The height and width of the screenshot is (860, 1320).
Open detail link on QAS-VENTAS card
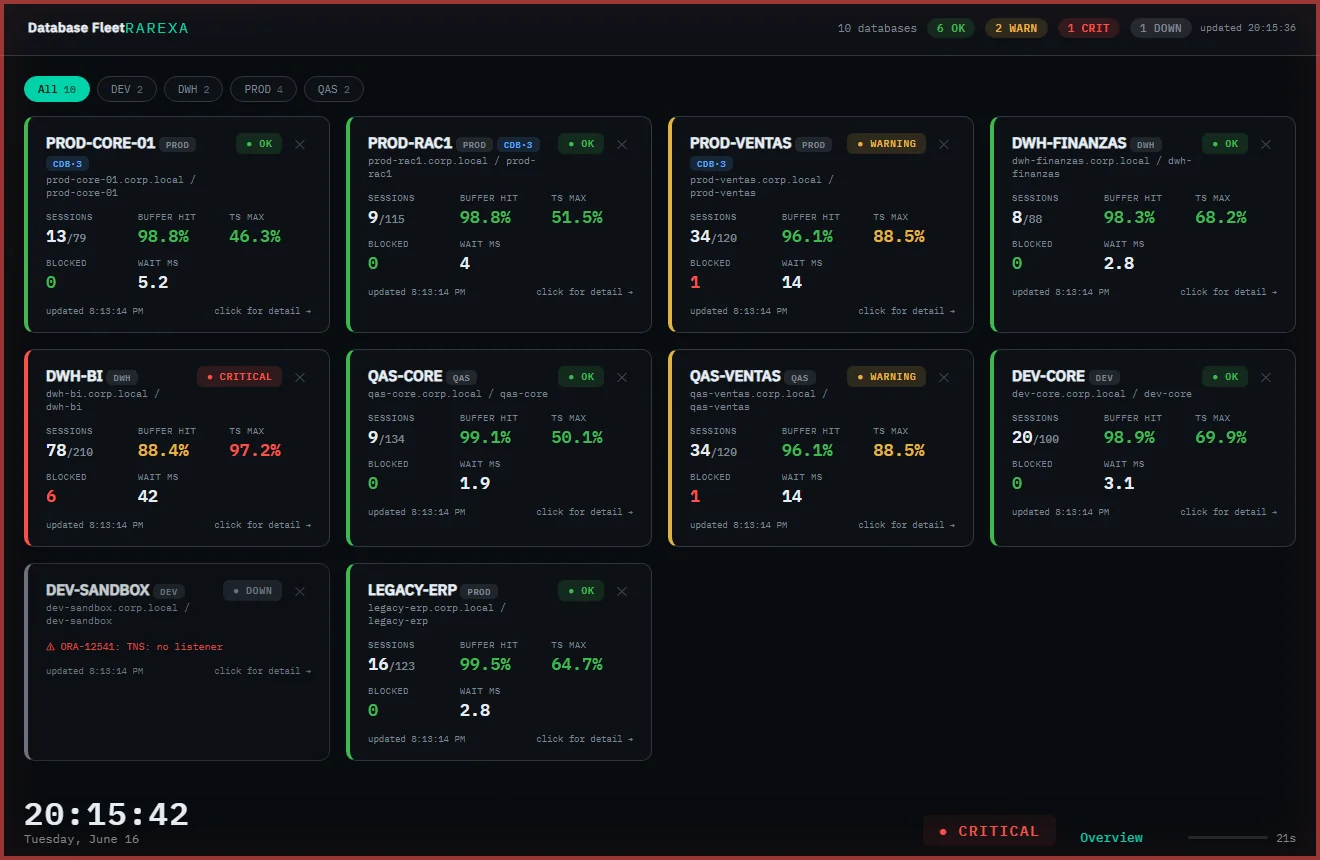click(x=907, y=525)
